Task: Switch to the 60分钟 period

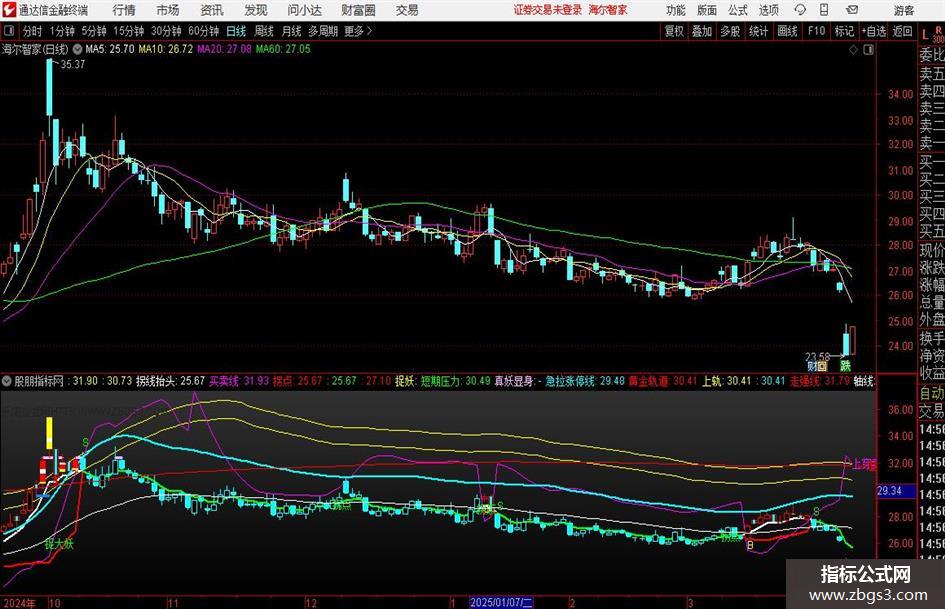Action: (204, 31)
